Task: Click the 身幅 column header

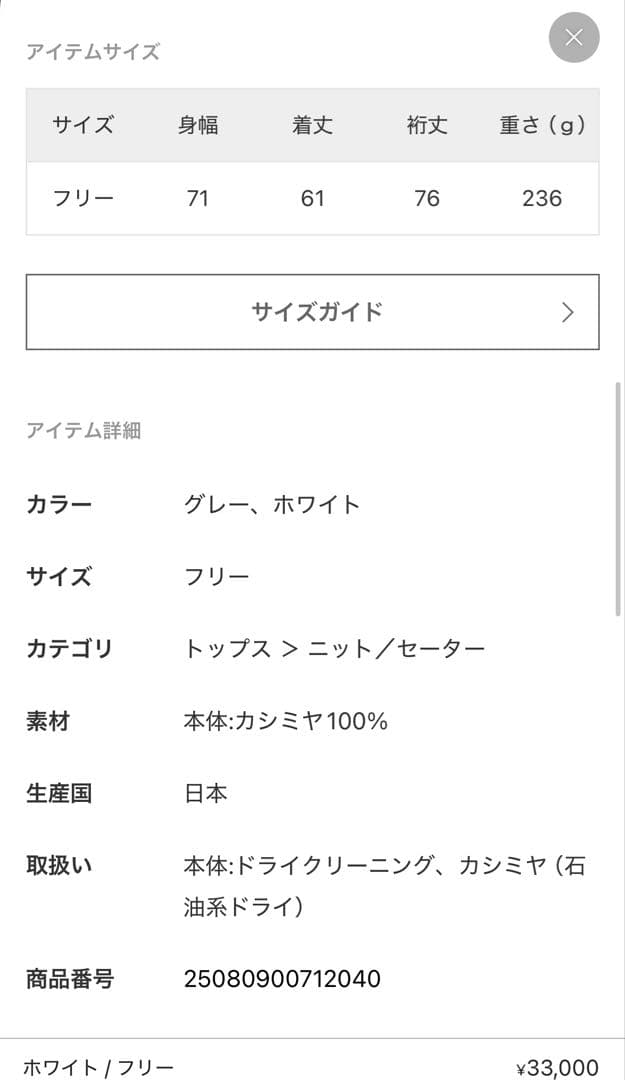Action: coord(198,125)
